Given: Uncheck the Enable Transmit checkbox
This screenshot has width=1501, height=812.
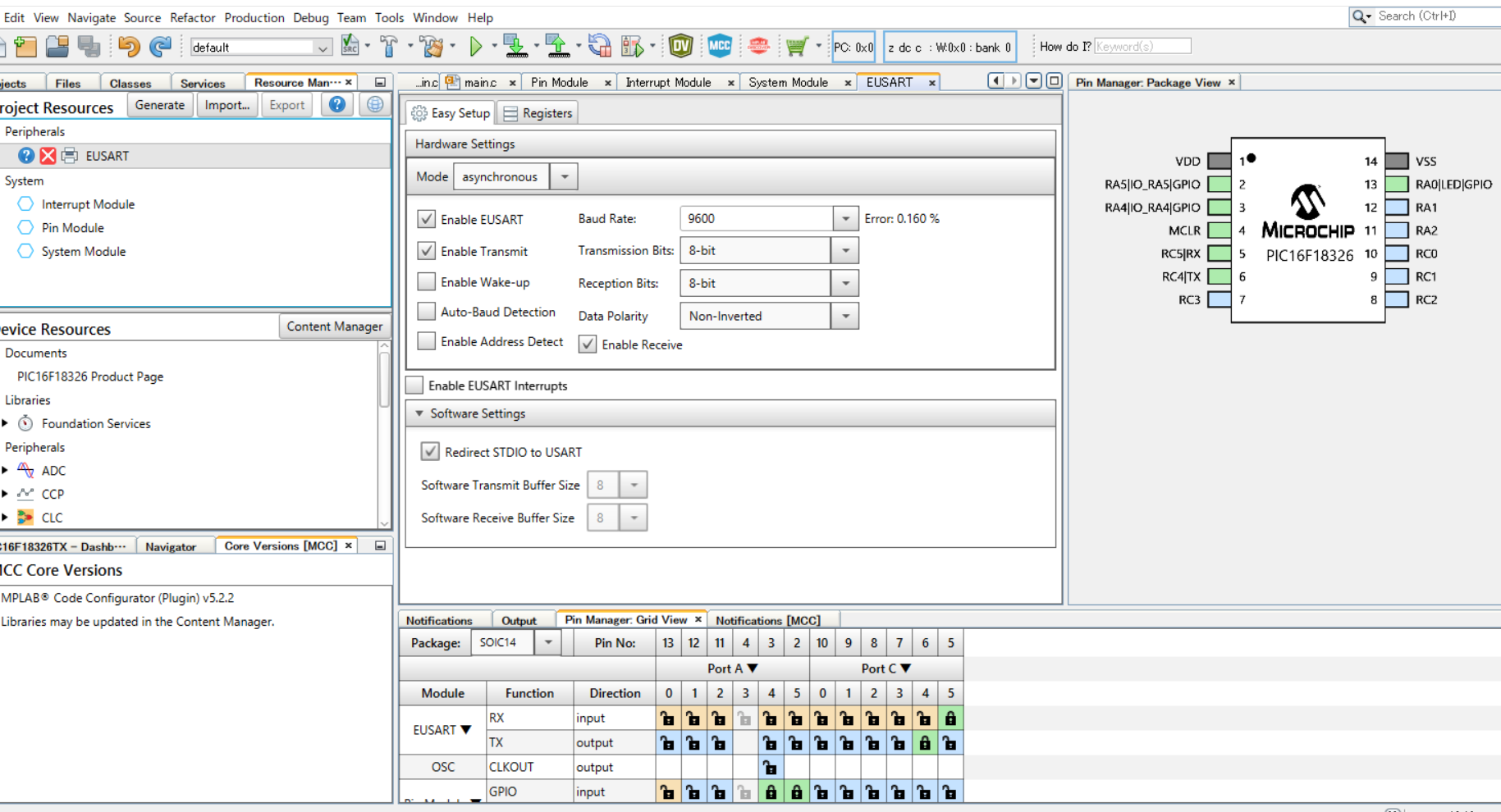Looking at the screenshot, I should click(426, 251).
